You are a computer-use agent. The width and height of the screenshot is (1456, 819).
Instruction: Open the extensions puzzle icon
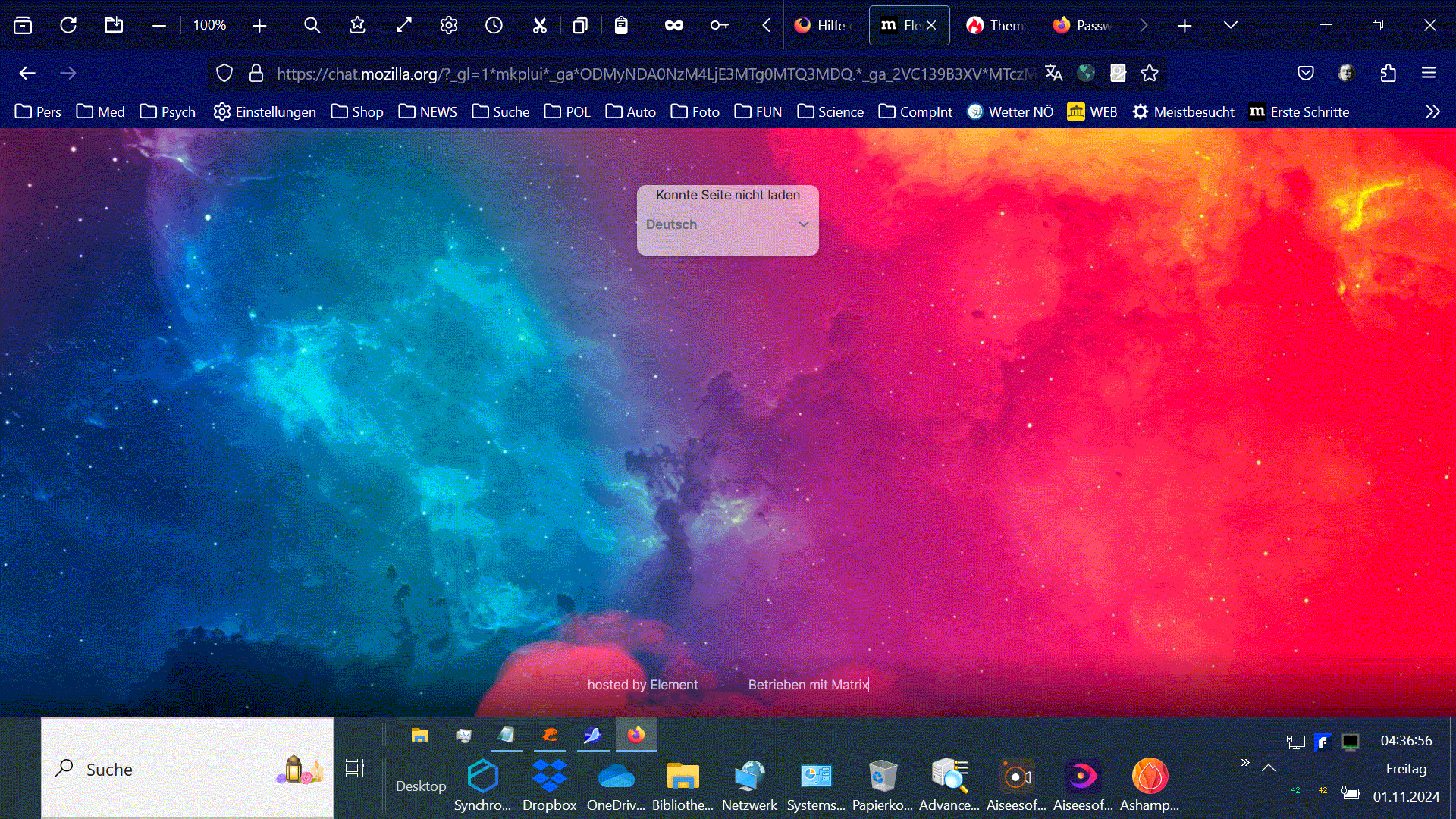[x=1388, y=73]
